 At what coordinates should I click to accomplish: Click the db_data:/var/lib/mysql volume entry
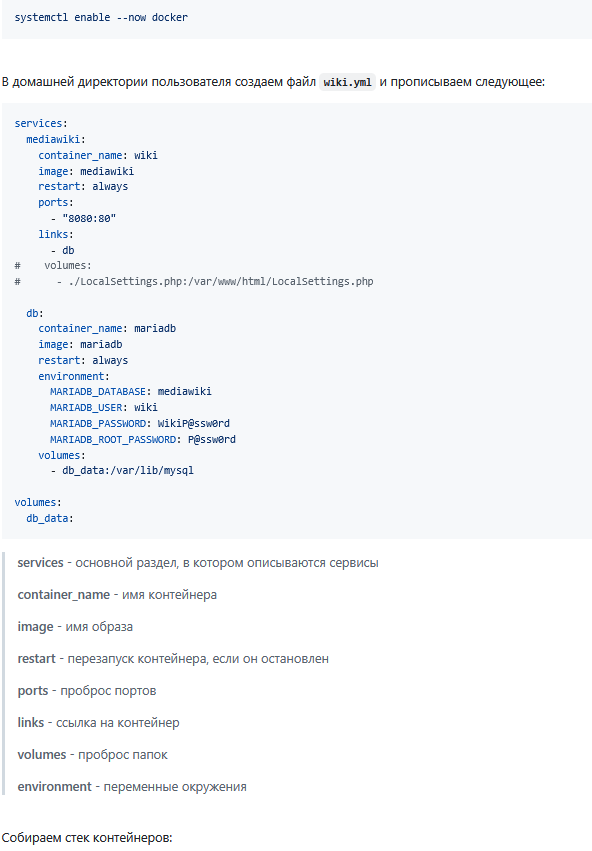[x=128, y=470]
